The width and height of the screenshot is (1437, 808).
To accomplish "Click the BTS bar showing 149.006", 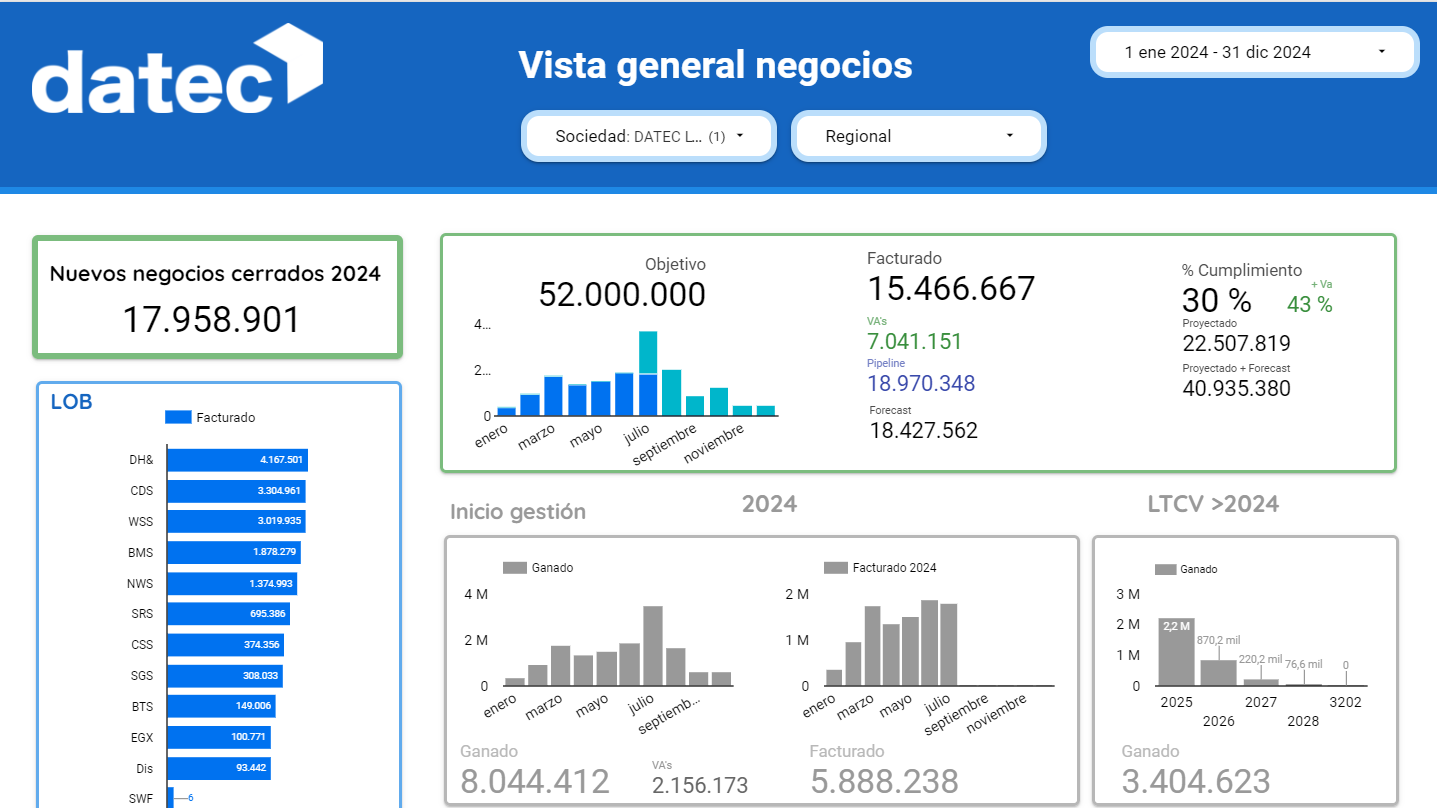I will [x=221, y=706].
